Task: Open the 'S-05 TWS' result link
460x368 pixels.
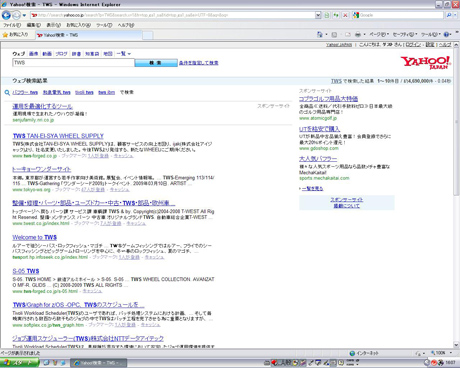Action: (x=26, y=271)
